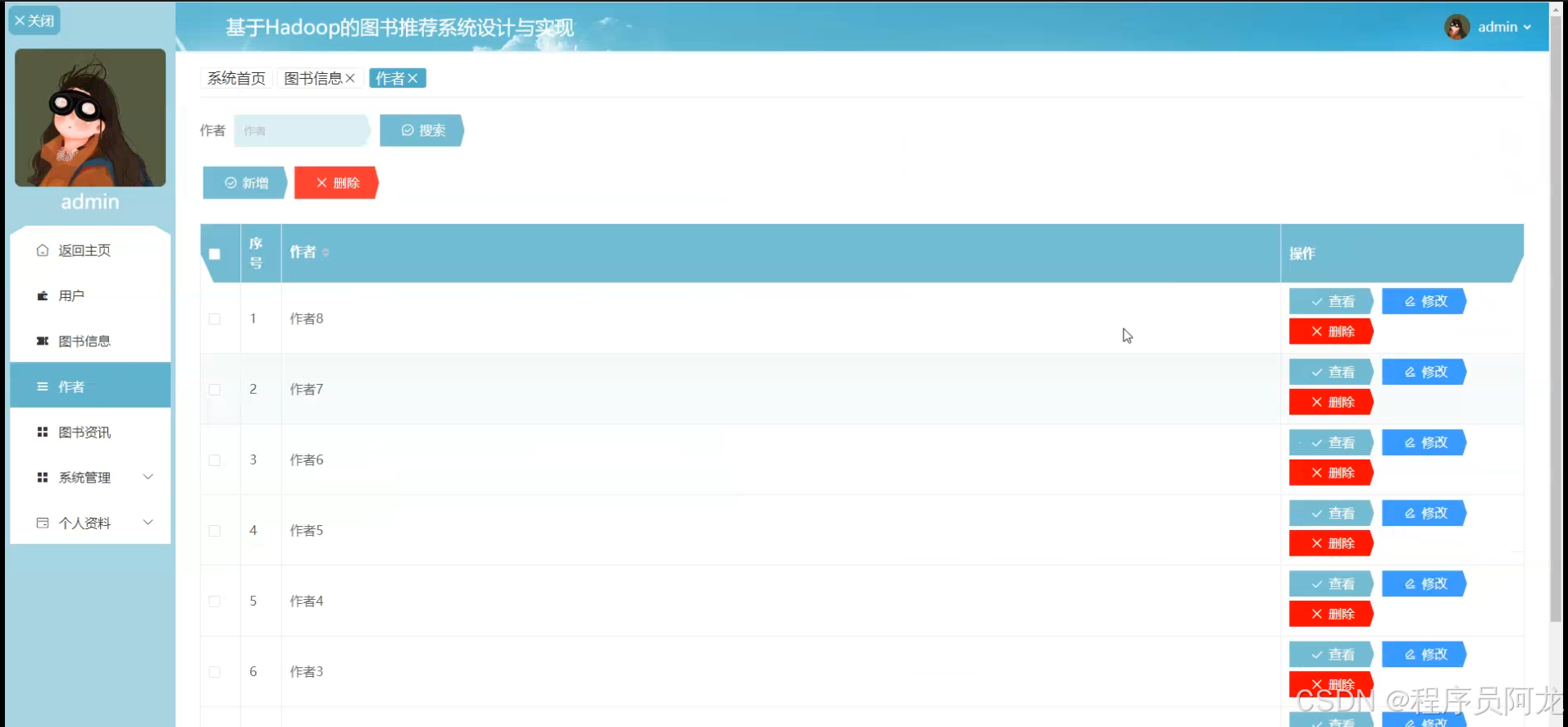Click 修改 for row 作者3
This screenshot has width=1568, height=727.
[x=1424, y=654]
